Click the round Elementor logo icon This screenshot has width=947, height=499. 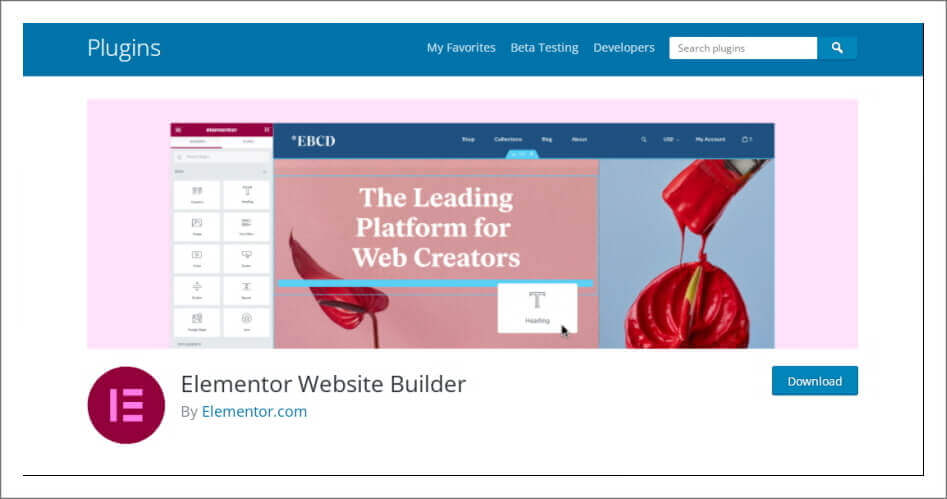(126, 405)
